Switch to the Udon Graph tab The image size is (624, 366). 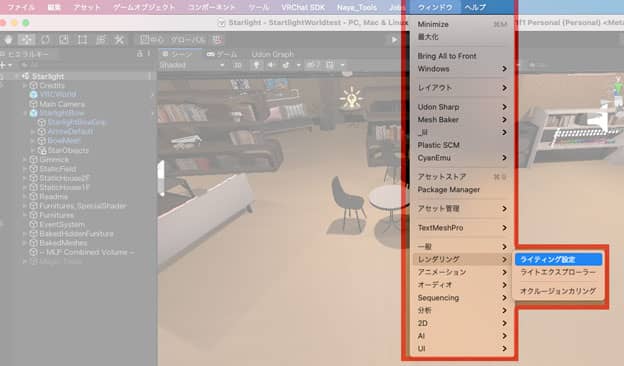pos(273,54)
